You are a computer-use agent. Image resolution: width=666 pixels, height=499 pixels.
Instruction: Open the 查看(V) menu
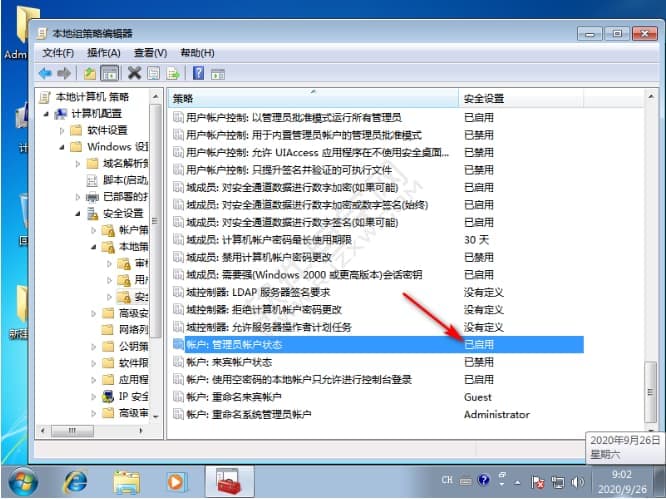pyautogui.click(x=149, y=52)
